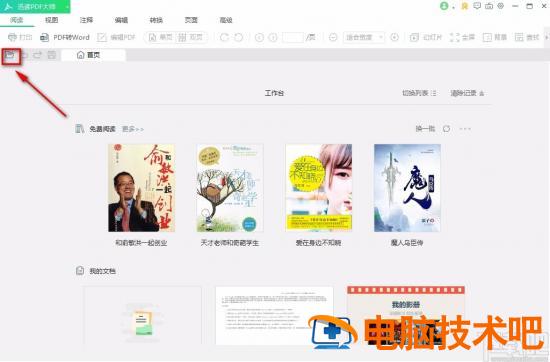Click the printer icon in toolbar
Screen dimensions: 550x362
click(12, 37)
